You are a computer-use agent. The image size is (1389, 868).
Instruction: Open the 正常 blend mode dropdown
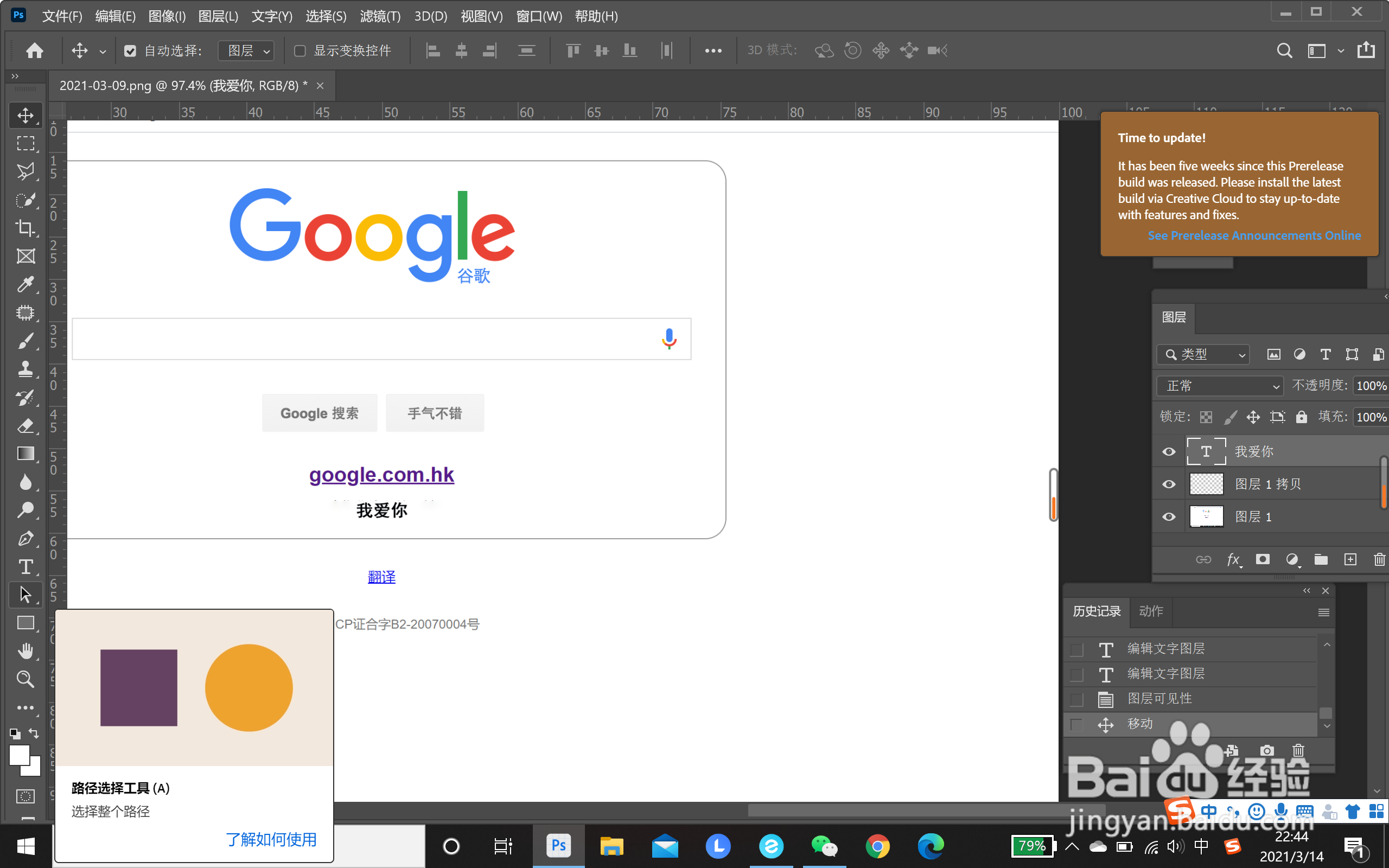pos(1220,386)
